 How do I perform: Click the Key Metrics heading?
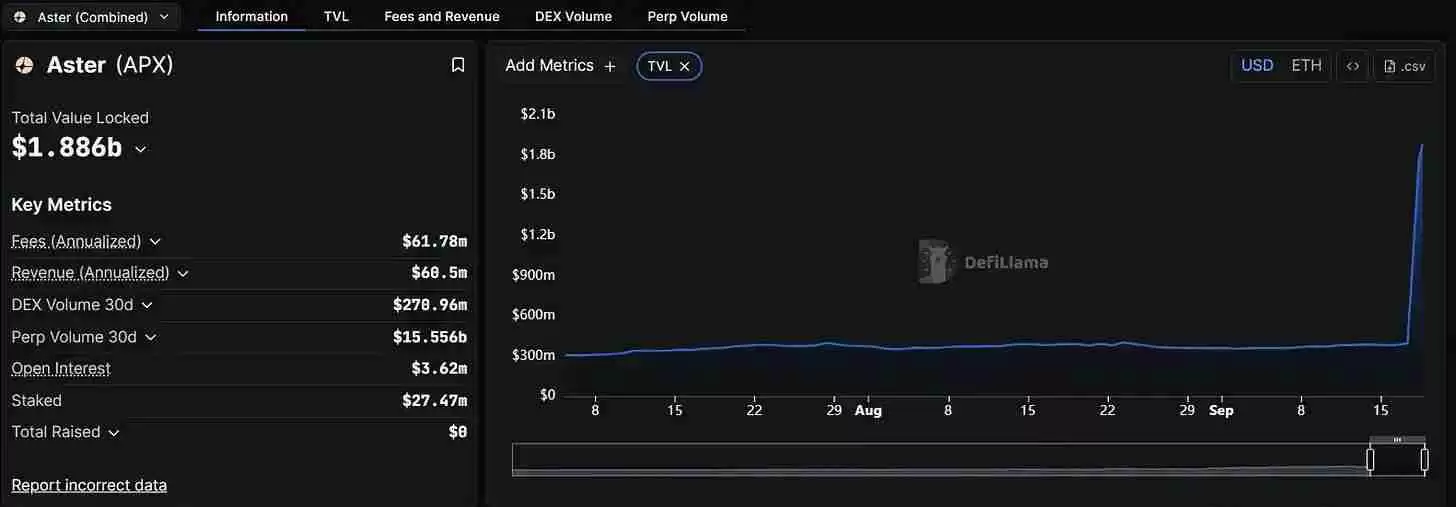(x=61, y=205)
